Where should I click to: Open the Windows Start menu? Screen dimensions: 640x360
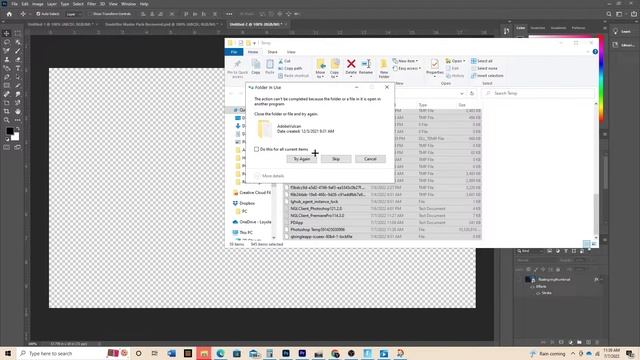pos(8,353)
